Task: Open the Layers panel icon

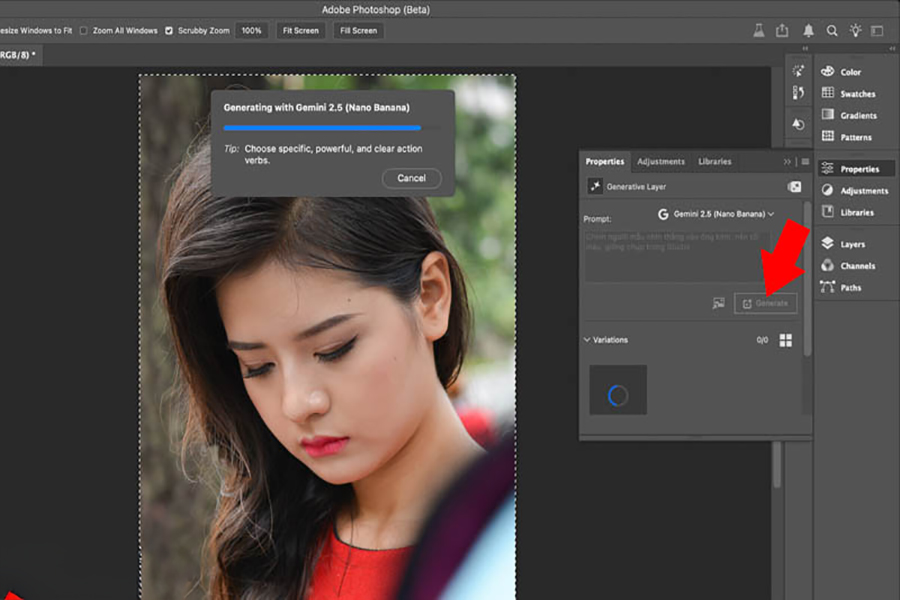Action: click(x=828, y=244)
